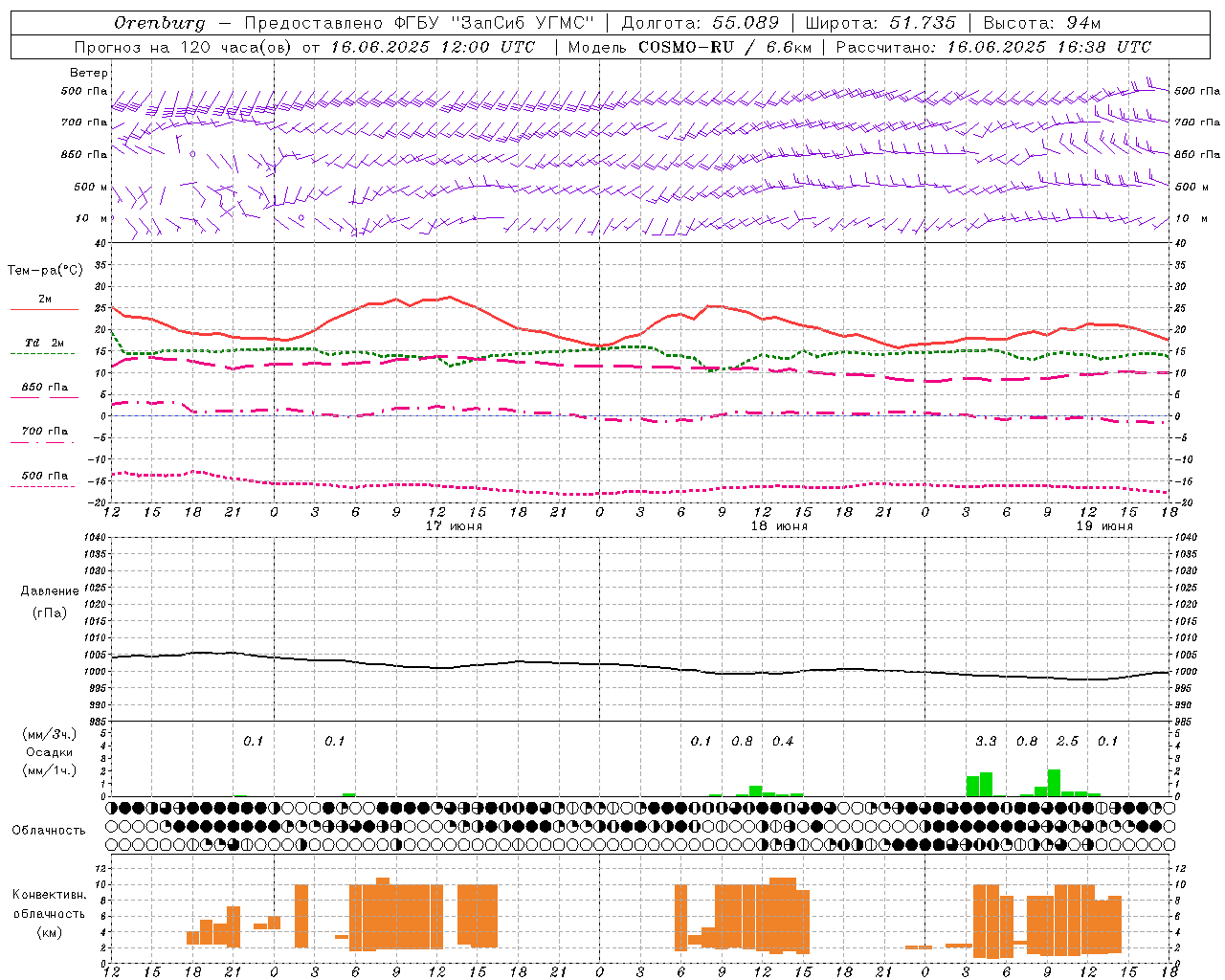Select the 'Высота: 94м' elevation text

tap(1042, 23)
